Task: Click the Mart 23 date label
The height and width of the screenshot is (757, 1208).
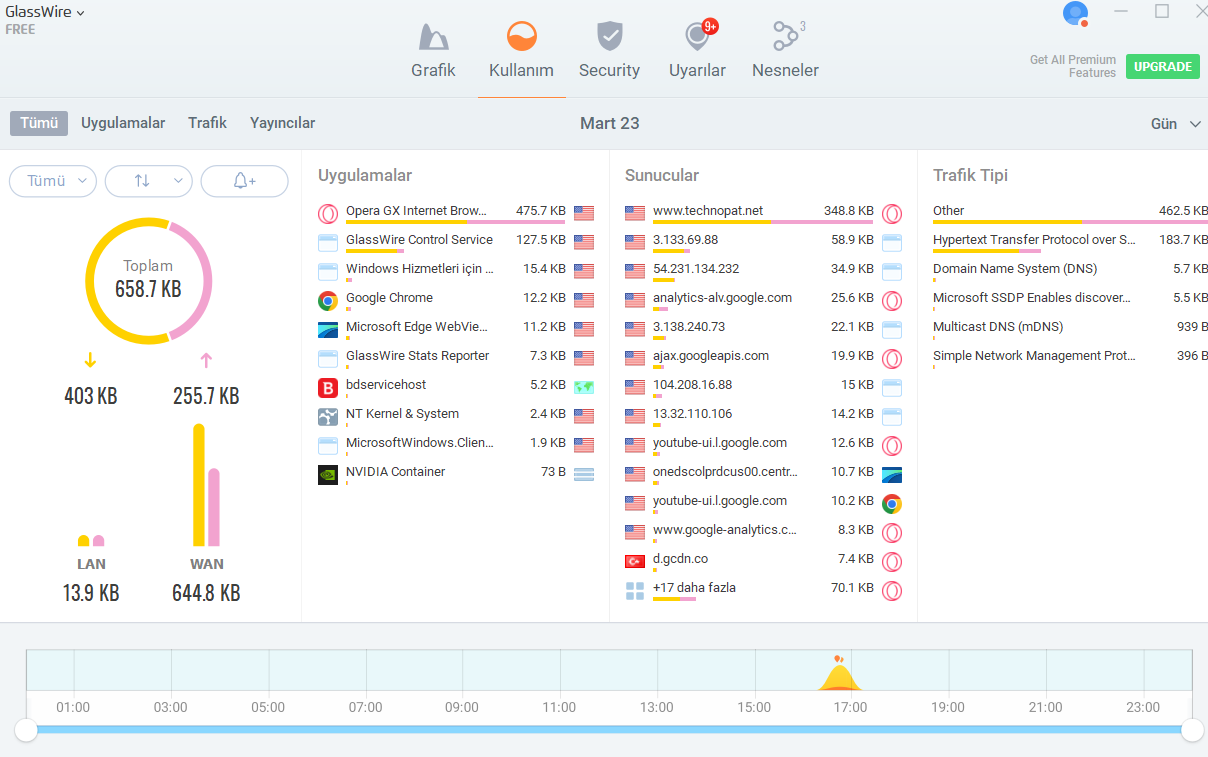Action: tap(610, 124)
